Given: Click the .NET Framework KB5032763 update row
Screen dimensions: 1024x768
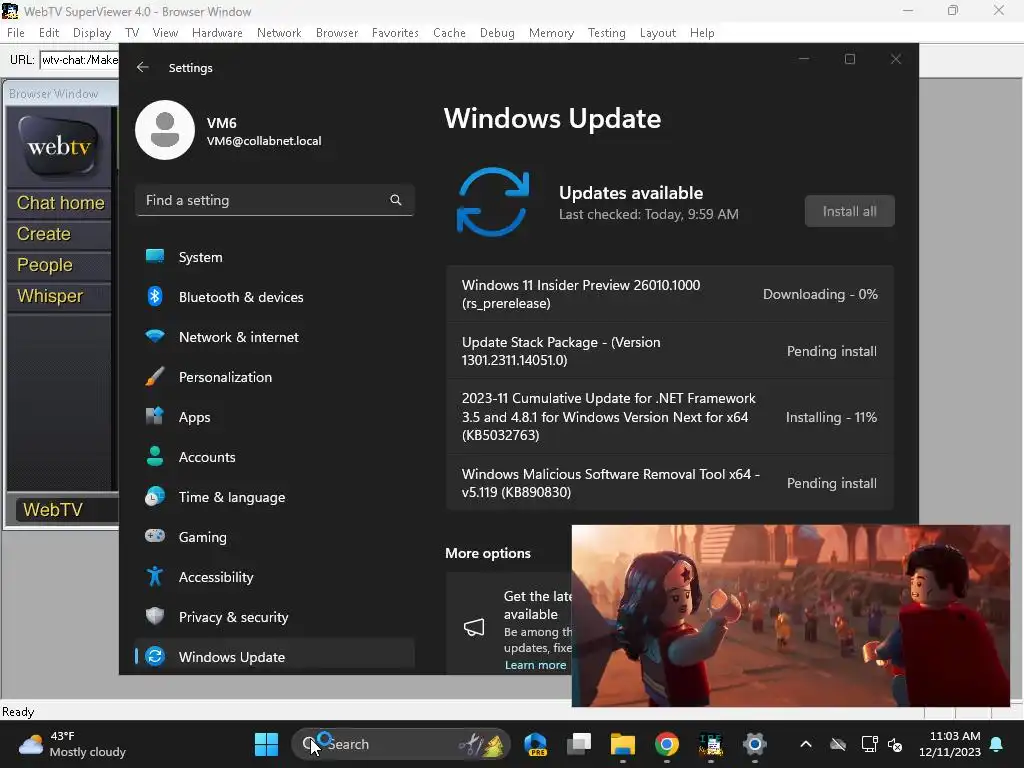Looking at the screenshot, I should tap(669, 417).
